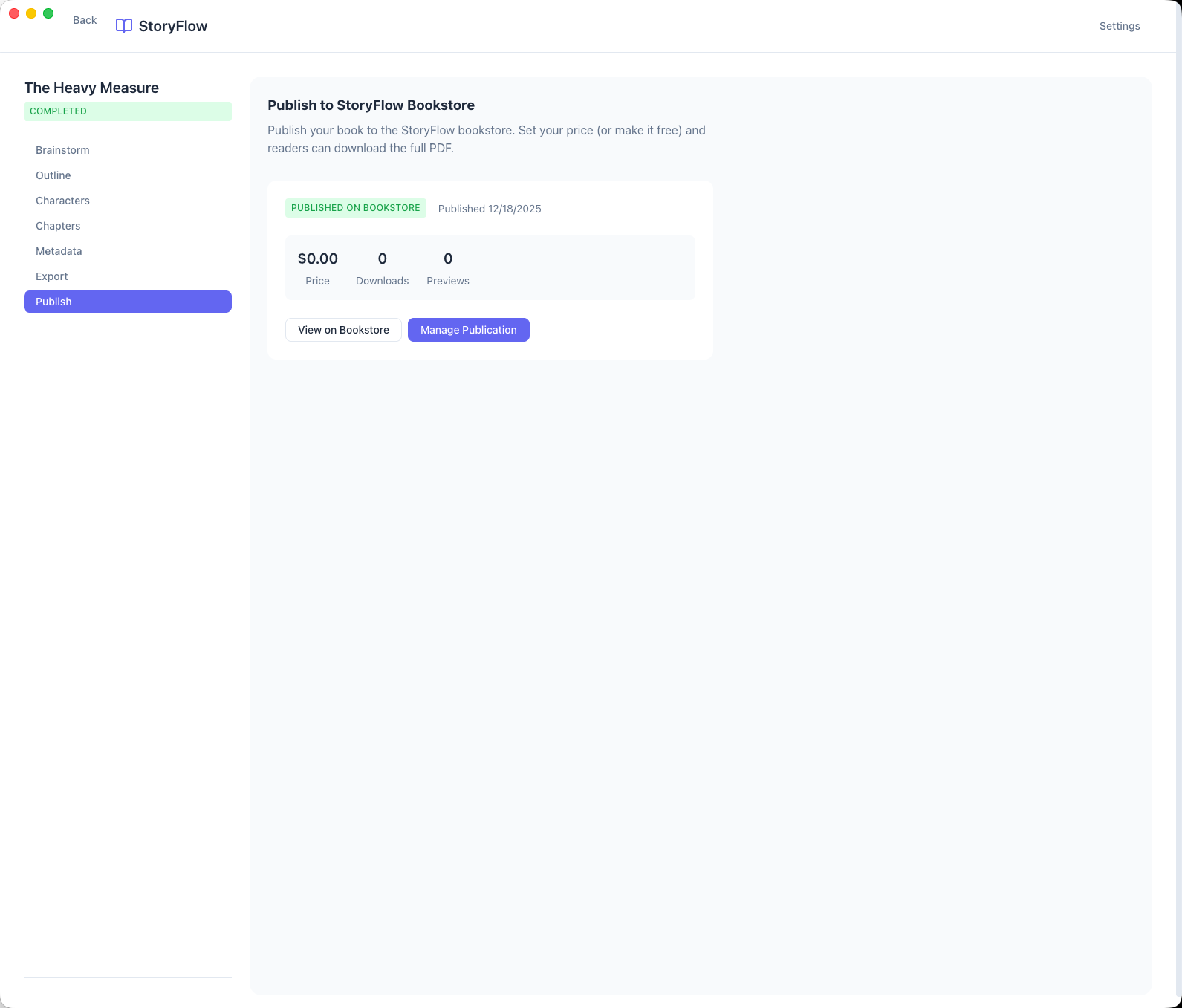Click the yellow minimize window button

[x=31, y=13]
